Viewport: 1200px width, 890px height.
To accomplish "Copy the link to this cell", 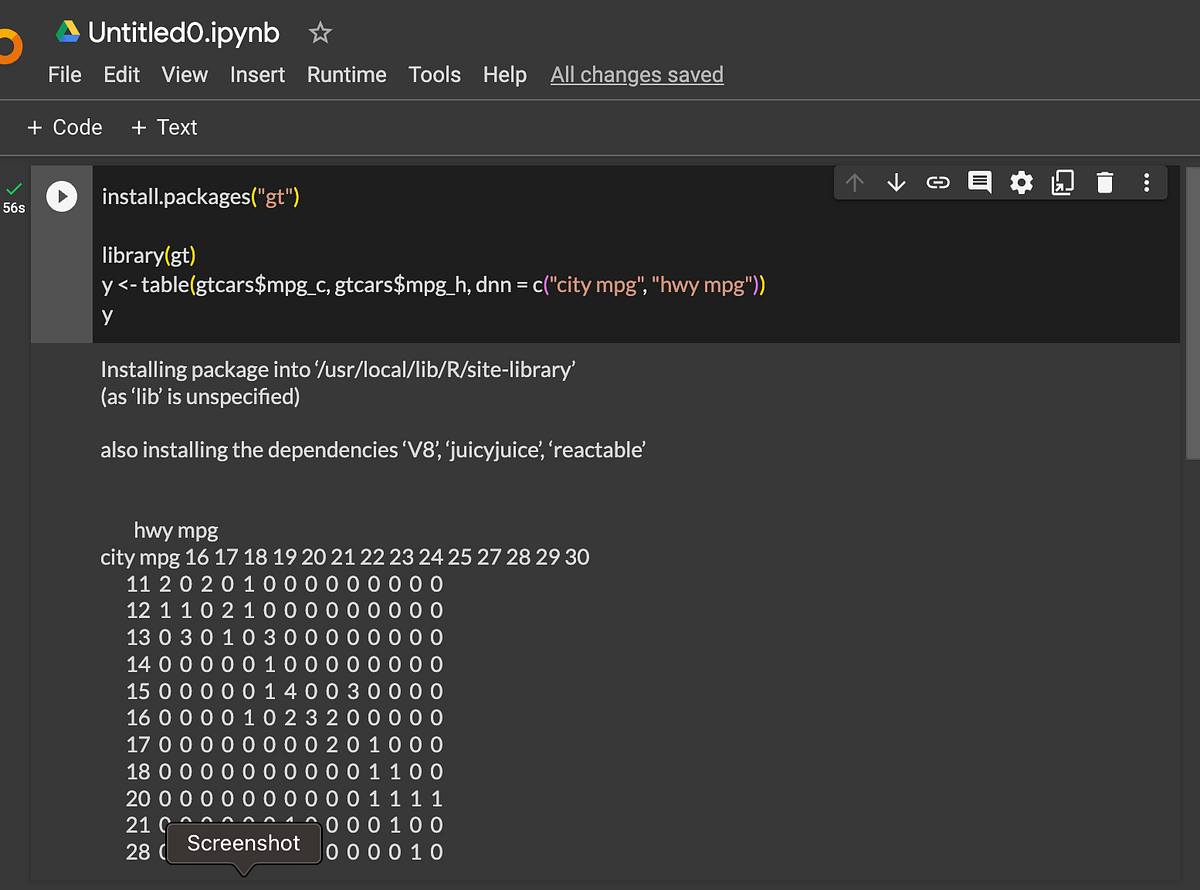I will click(938, 182).
